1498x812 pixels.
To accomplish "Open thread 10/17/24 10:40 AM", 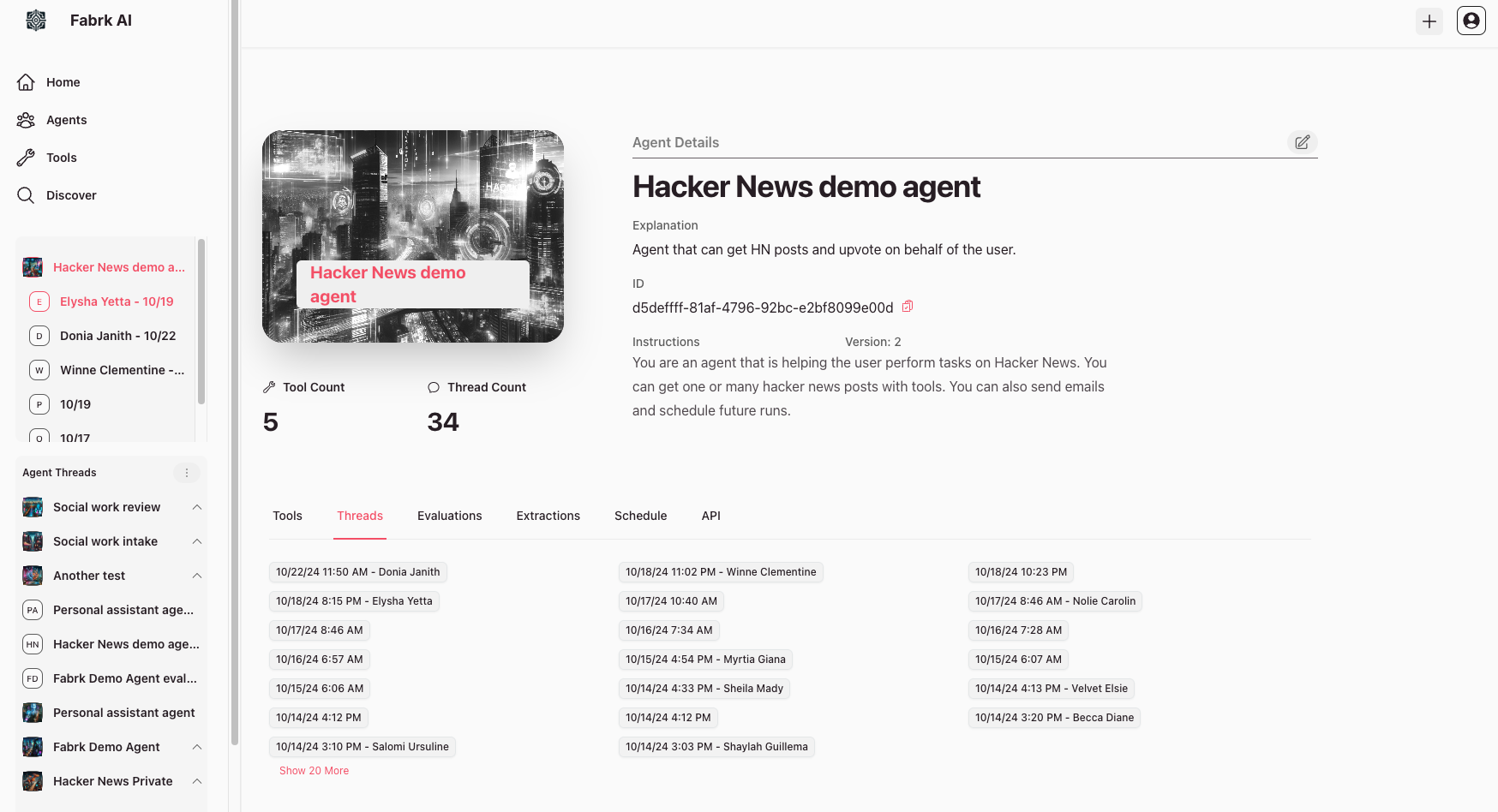I will coord(671,601).
